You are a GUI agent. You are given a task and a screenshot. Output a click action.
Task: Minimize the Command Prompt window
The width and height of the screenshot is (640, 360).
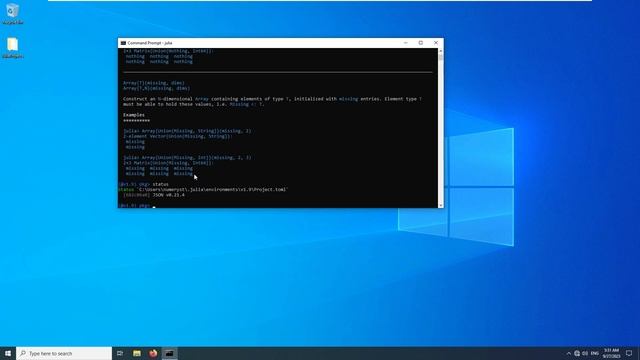tap(406, 42)
